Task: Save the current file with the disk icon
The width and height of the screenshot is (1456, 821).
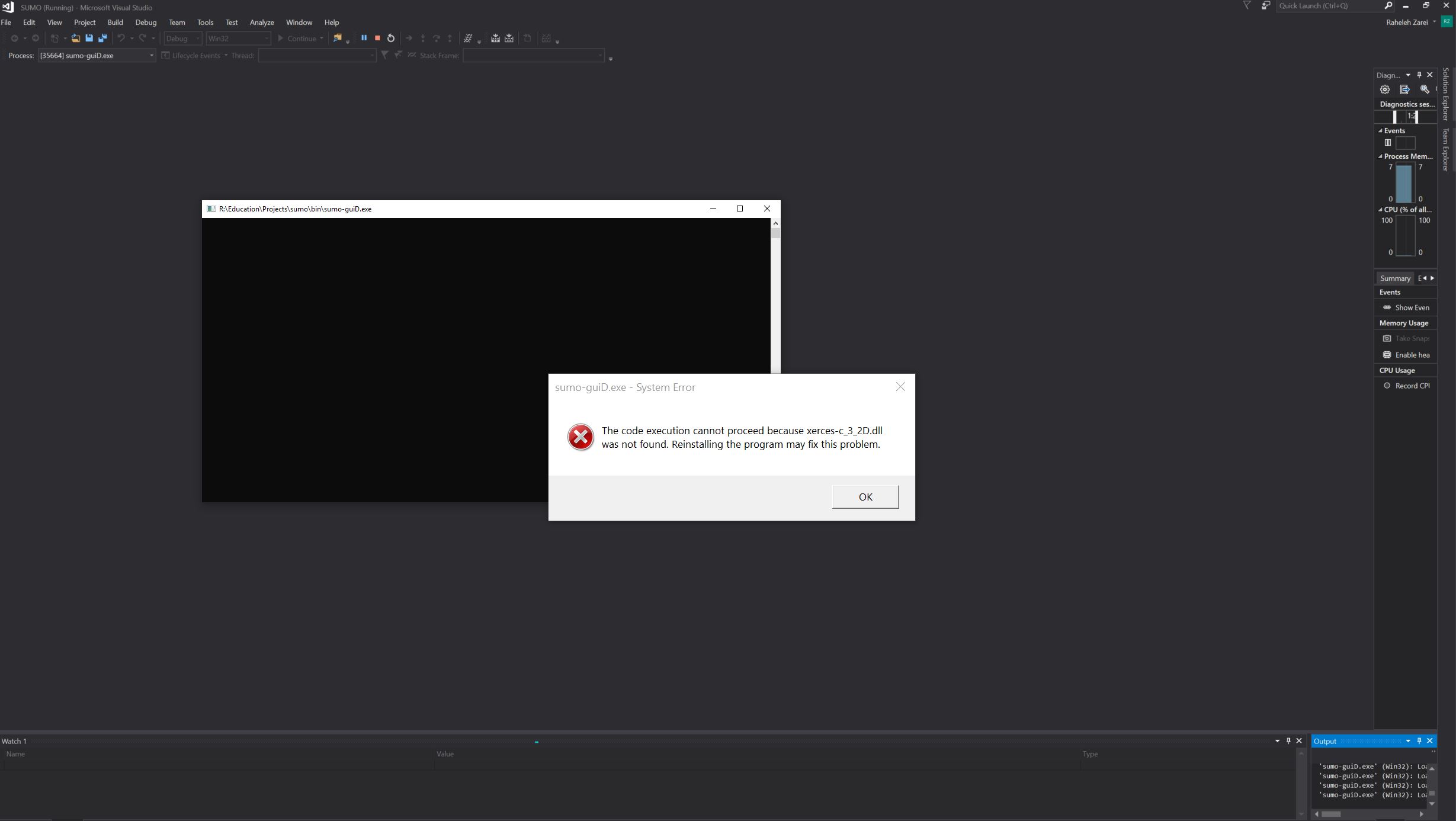Action: coord(89,39)
